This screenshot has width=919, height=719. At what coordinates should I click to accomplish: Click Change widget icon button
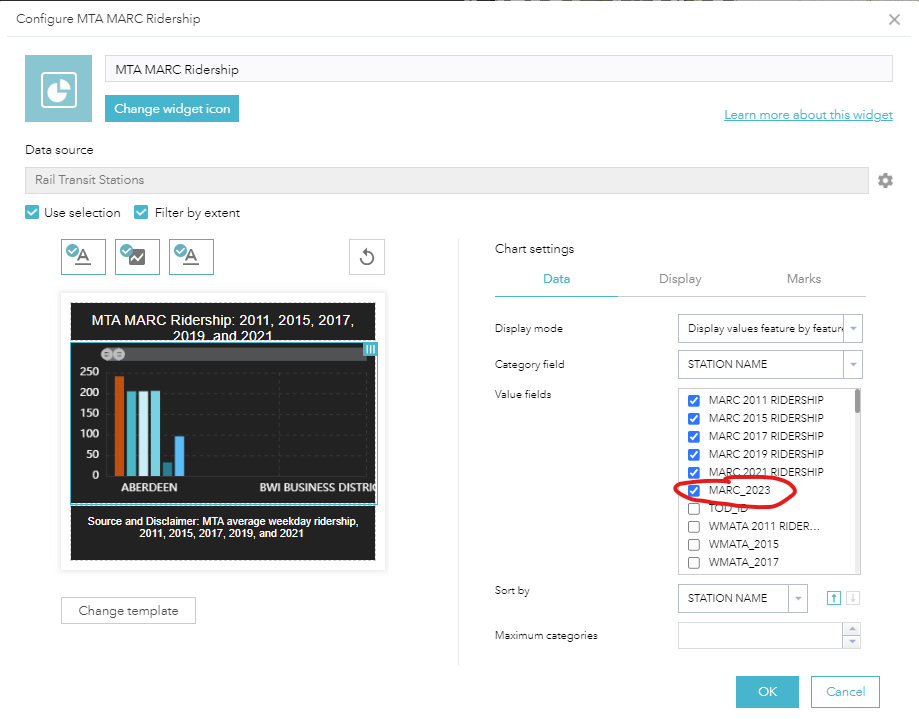click(172, 108)
